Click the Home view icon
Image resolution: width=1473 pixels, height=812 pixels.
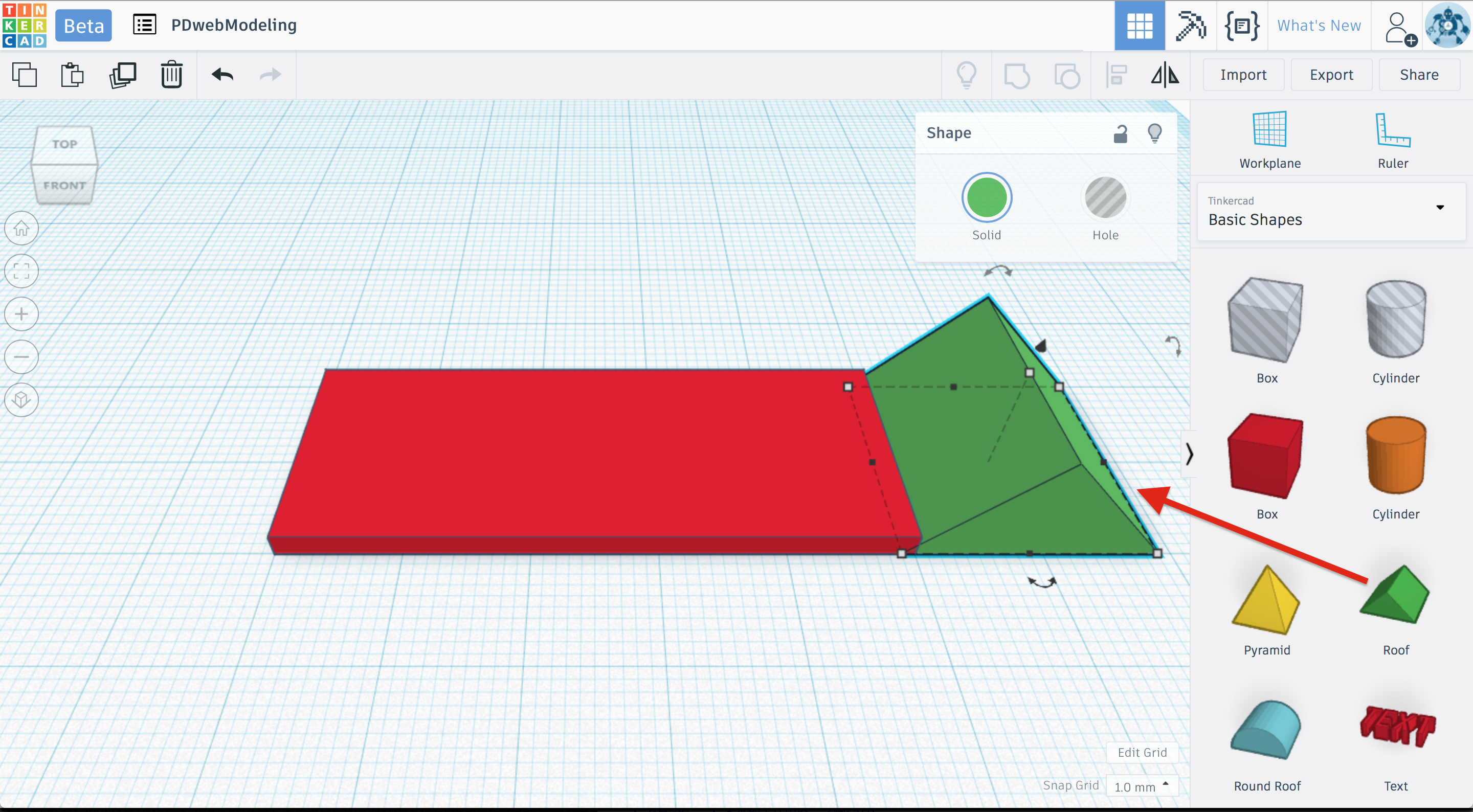pyautogui.click(x=21, y=228)
